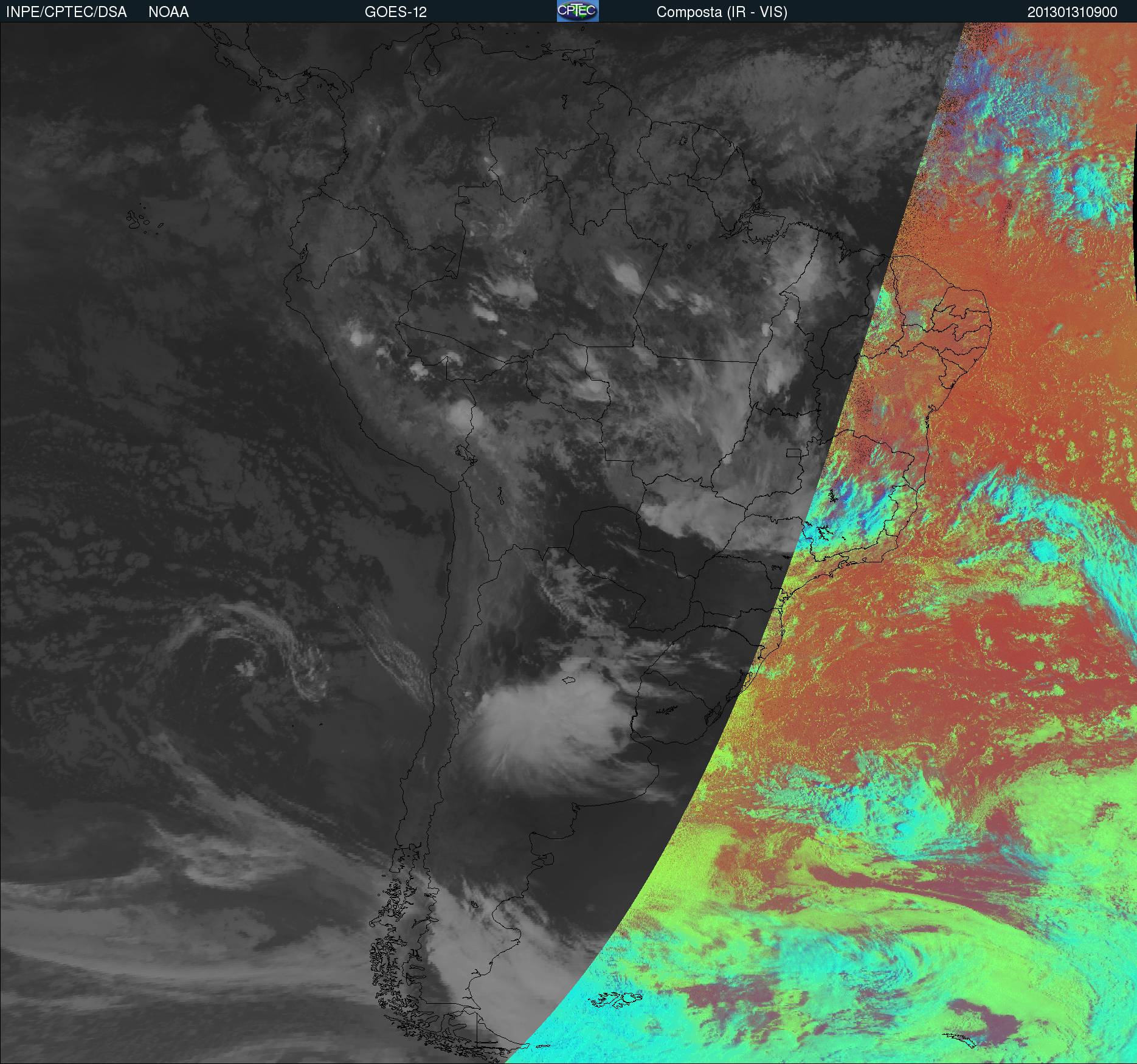Viewport: 1137px width, 1064px height.
Task: Select the timestamp 201301310900
Action: point(1073,12)
